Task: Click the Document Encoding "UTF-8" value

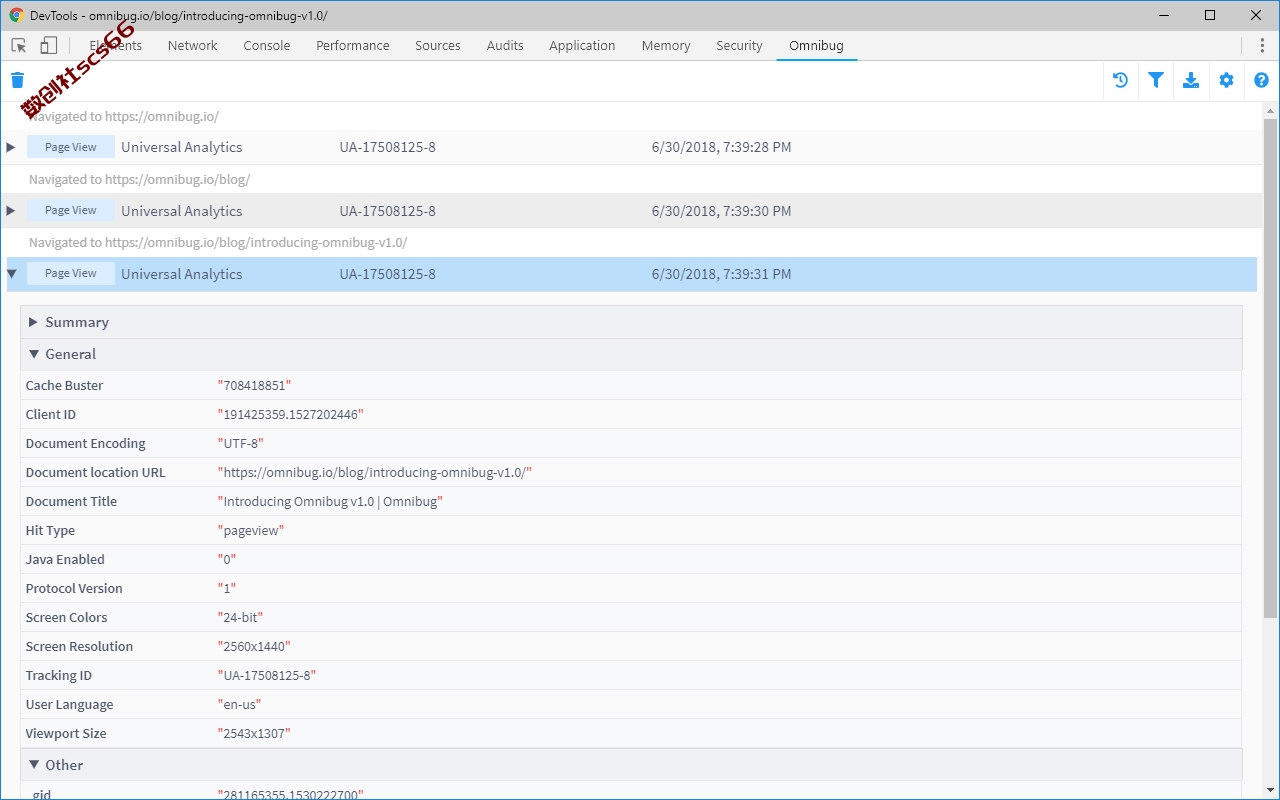Action: point(240,443)
